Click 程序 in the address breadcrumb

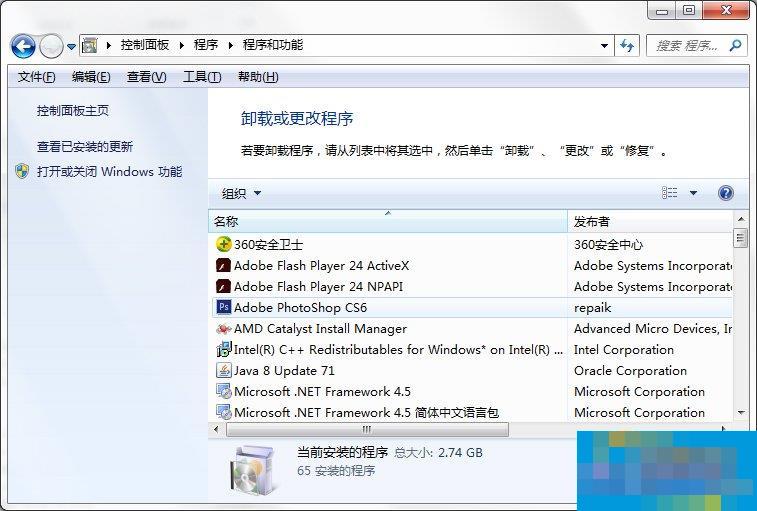click(206, 45)
